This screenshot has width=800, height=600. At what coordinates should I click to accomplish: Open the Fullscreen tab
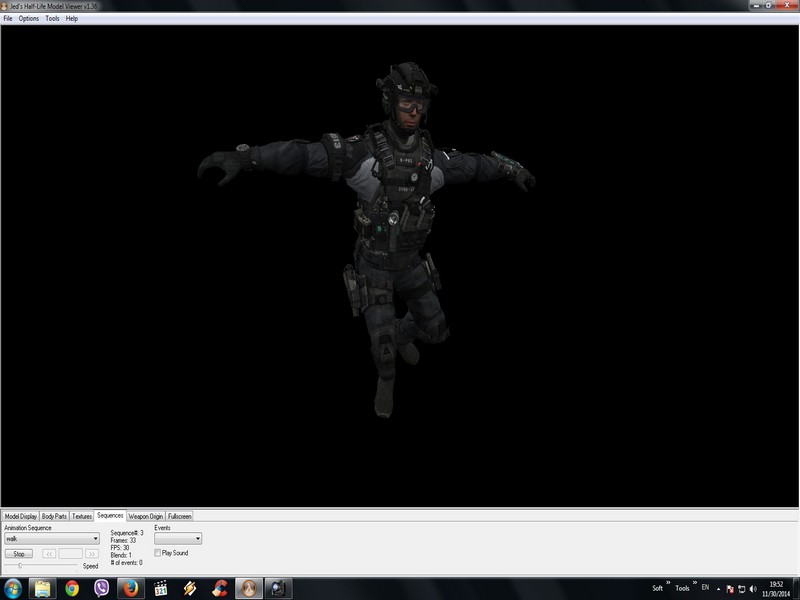pos(180,516)
